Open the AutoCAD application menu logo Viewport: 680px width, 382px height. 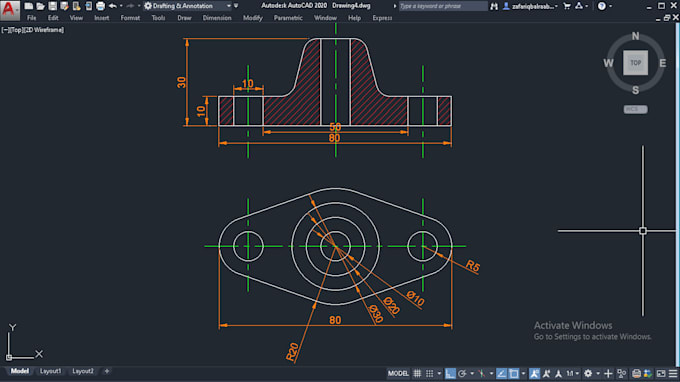coord(10,10)
